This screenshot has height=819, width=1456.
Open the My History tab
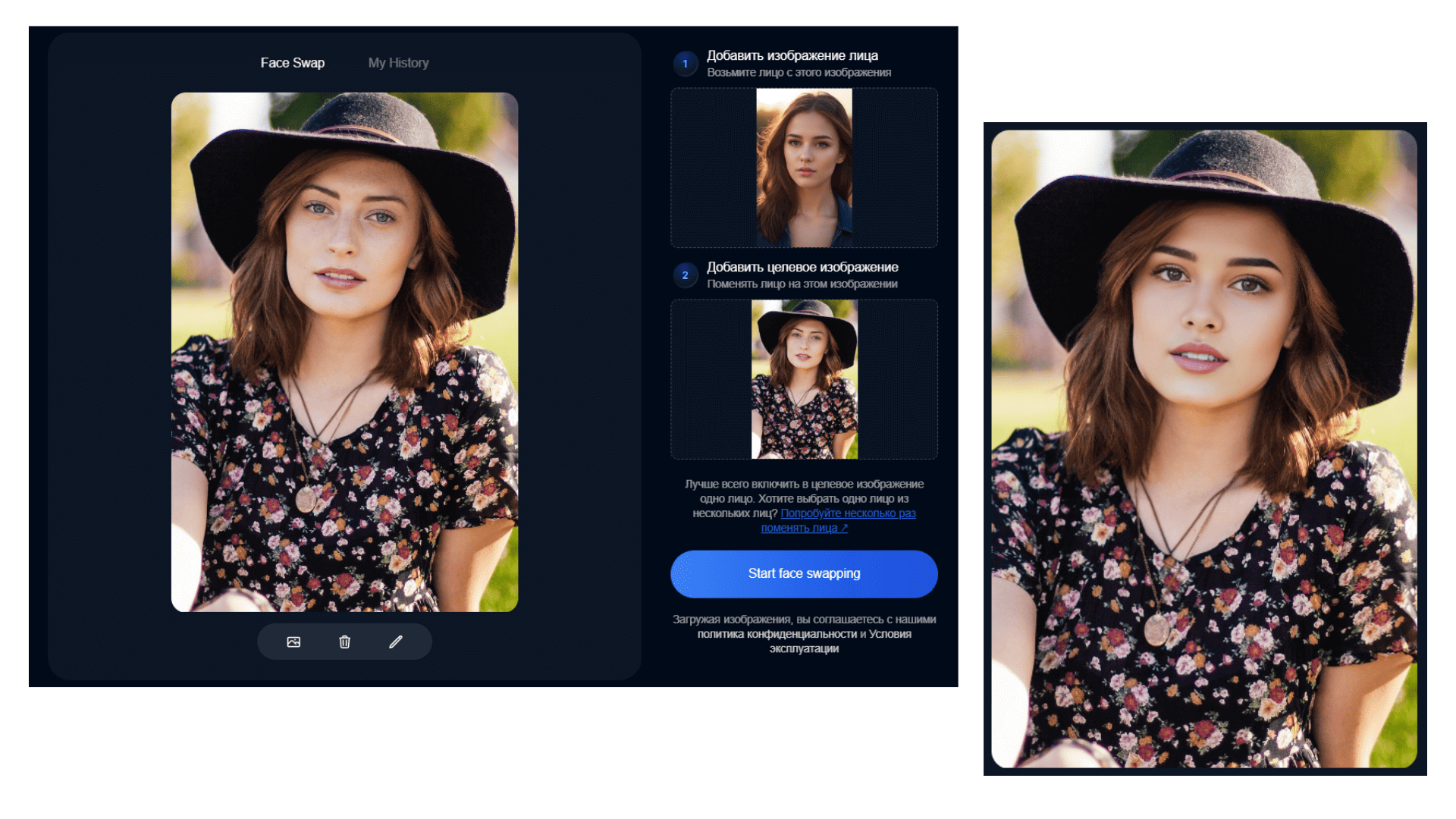coord(398,63)
